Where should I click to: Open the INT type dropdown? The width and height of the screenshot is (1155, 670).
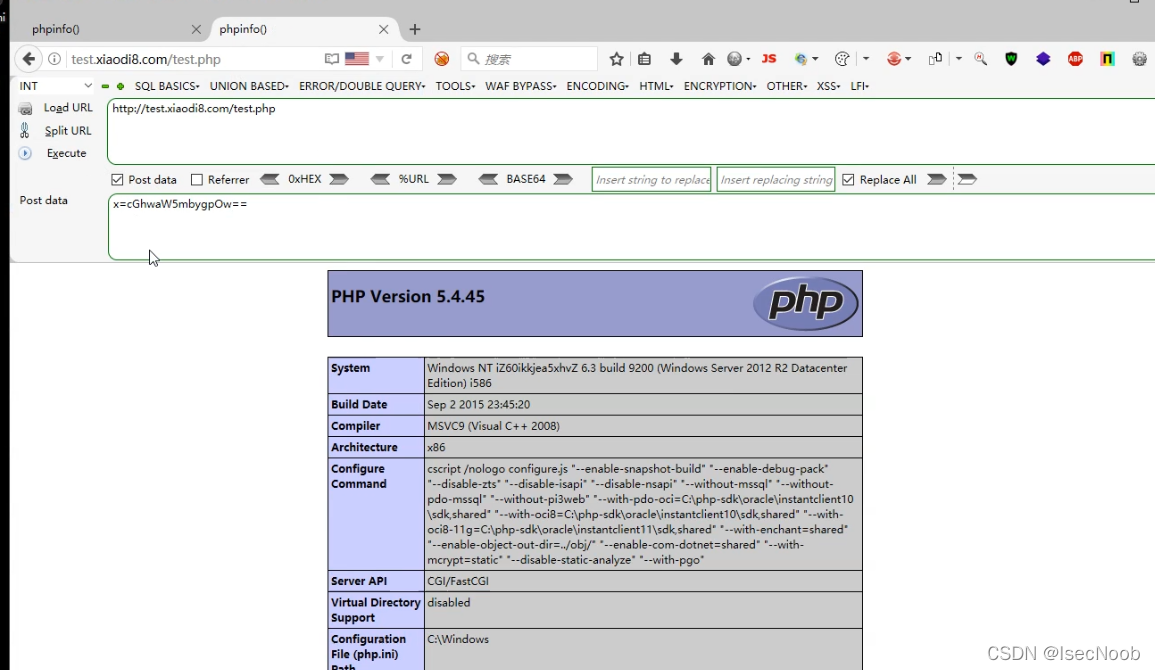tap(55, 86)
